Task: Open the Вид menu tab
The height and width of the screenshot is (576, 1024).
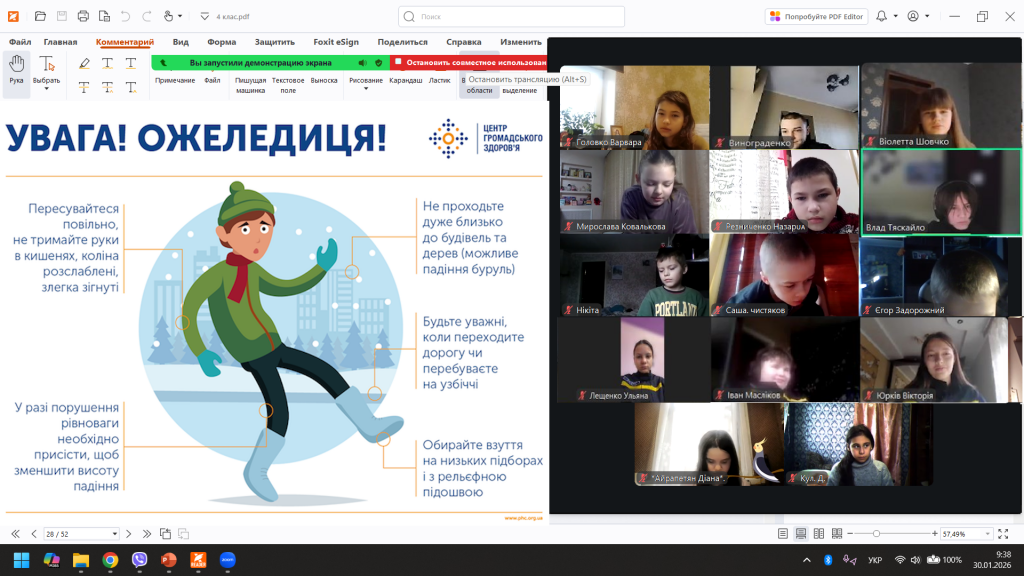Action: pyautogui.click(x=180, y=42)
